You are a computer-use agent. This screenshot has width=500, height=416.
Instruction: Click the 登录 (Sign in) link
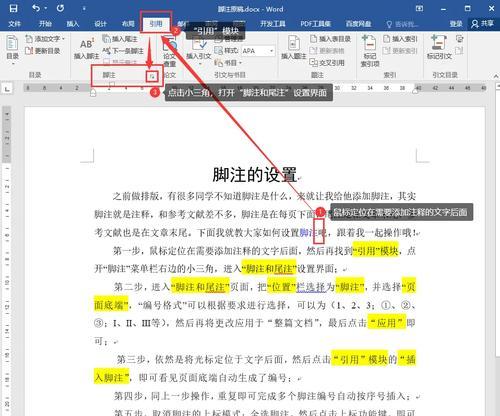(456, 24)
